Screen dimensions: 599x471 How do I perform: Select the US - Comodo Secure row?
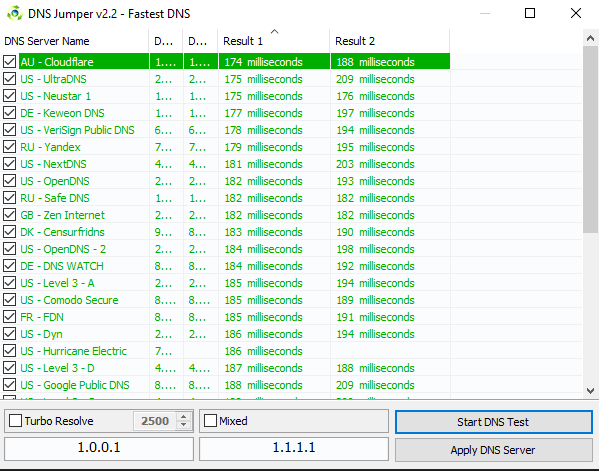coord(226,299)
